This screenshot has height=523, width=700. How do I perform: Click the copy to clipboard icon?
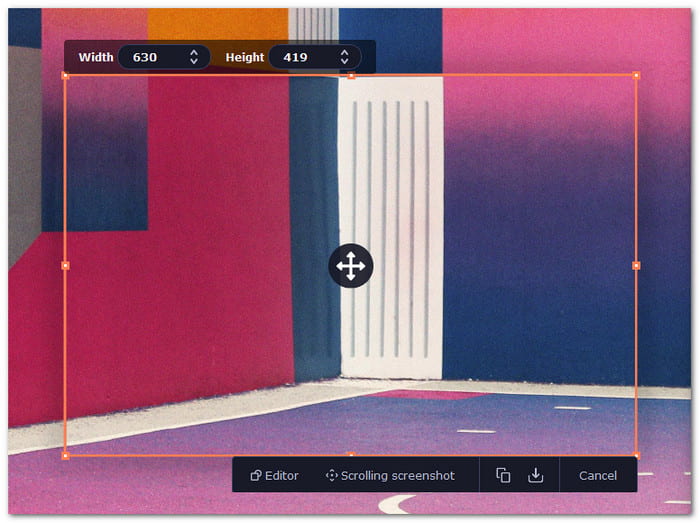pos(503,475)
